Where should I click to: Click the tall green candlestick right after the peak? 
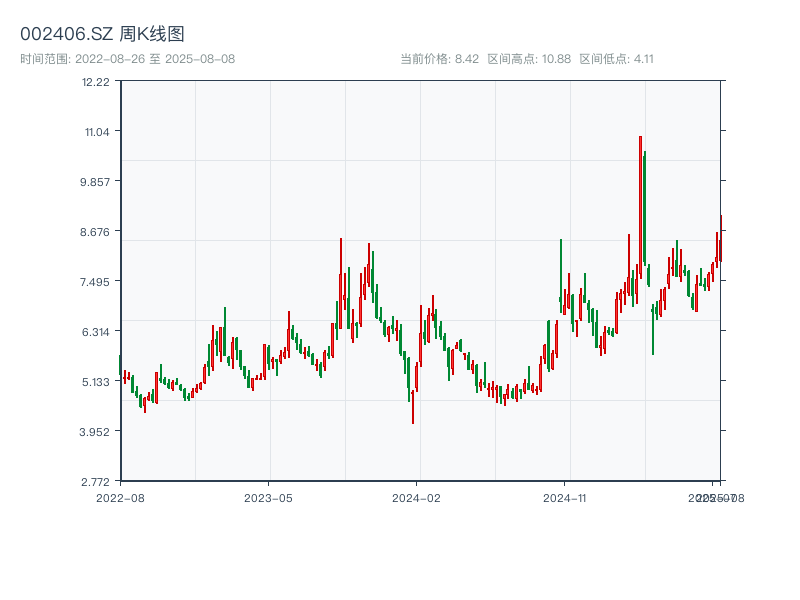644,208
